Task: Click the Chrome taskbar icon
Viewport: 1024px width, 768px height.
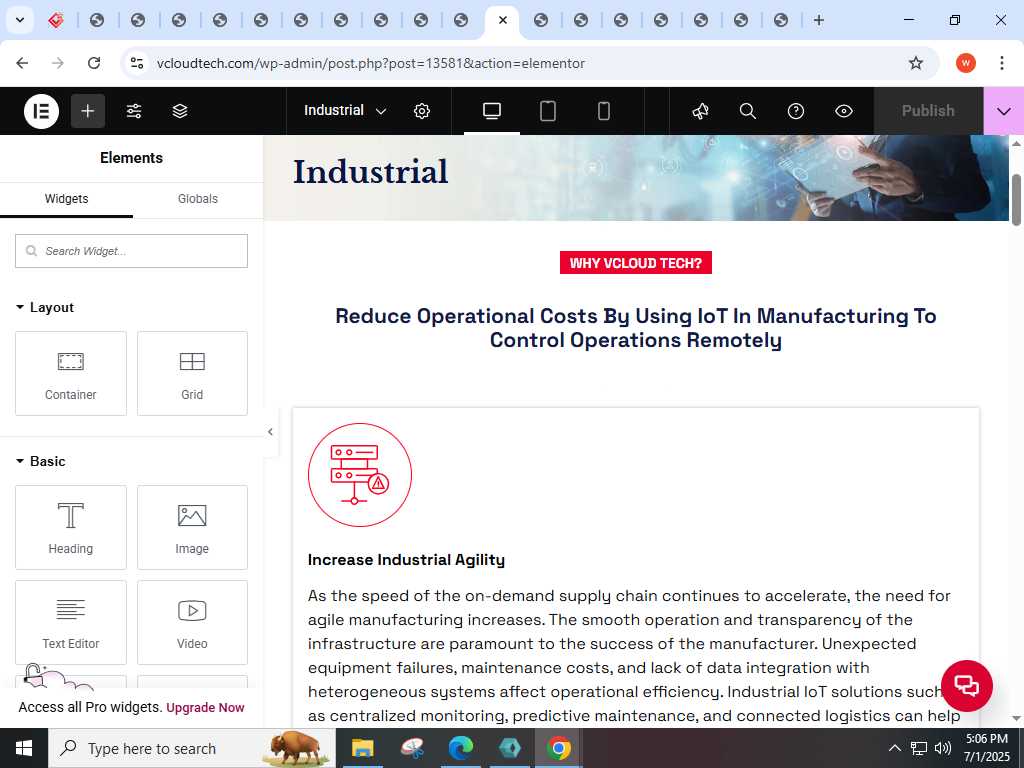Action: [x=558, y=748]
